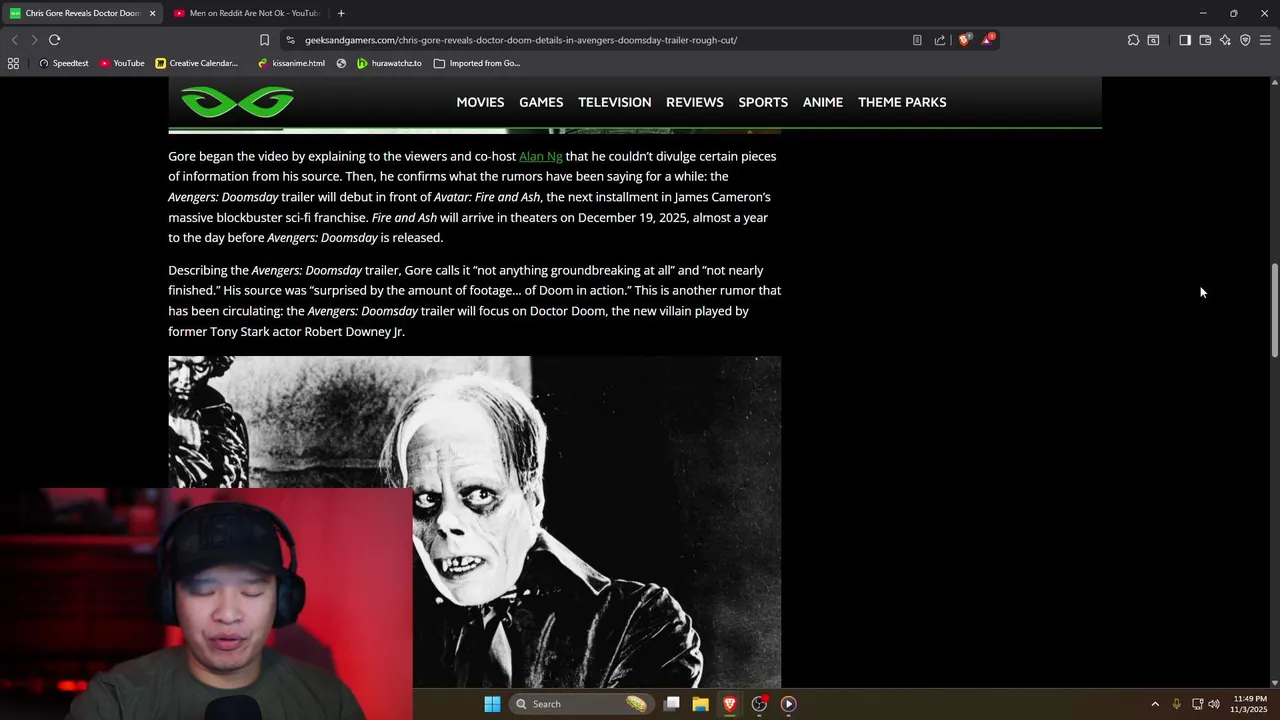Open the Speedtest bookmark

coord(64,63)
